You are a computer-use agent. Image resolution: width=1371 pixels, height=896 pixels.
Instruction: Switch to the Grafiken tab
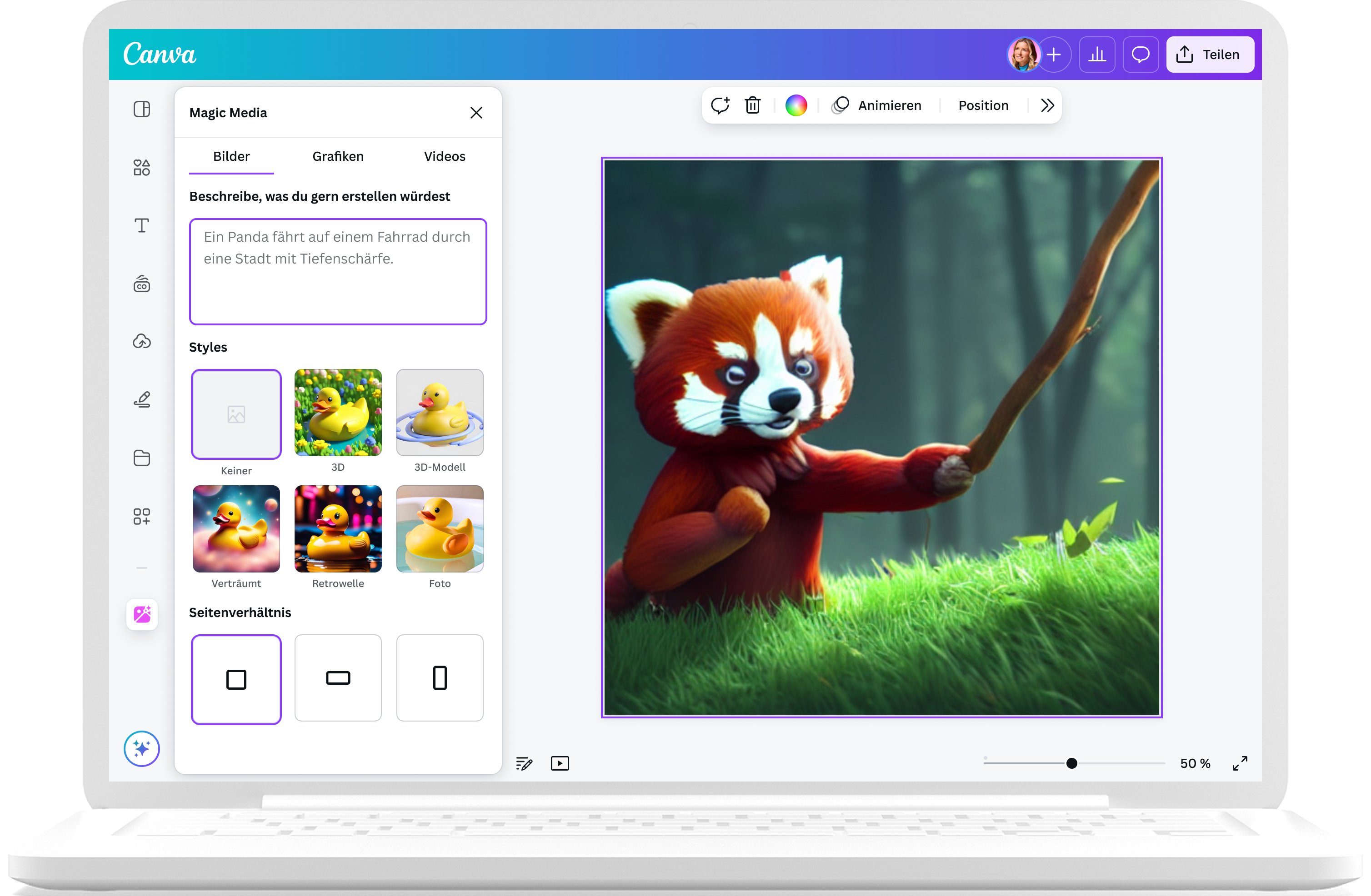338,157
